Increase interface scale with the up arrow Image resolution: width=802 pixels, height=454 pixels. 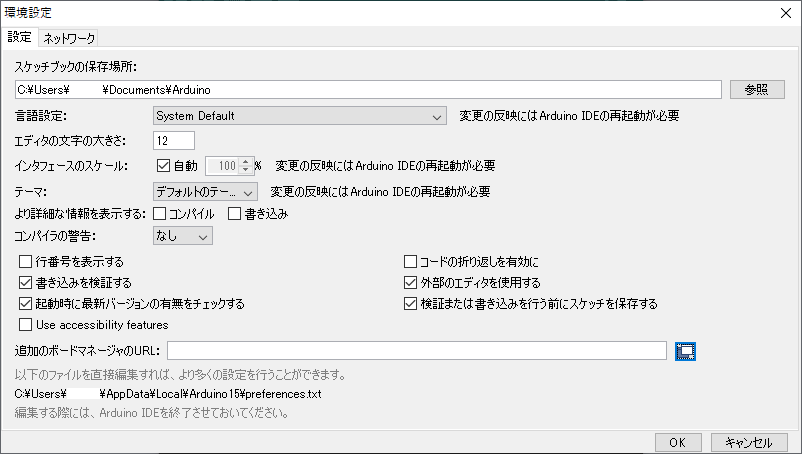tap(246, 162)
